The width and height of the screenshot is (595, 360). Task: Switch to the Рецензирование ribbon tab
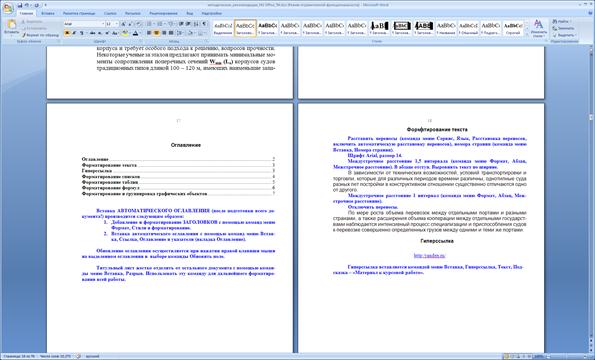164,13
